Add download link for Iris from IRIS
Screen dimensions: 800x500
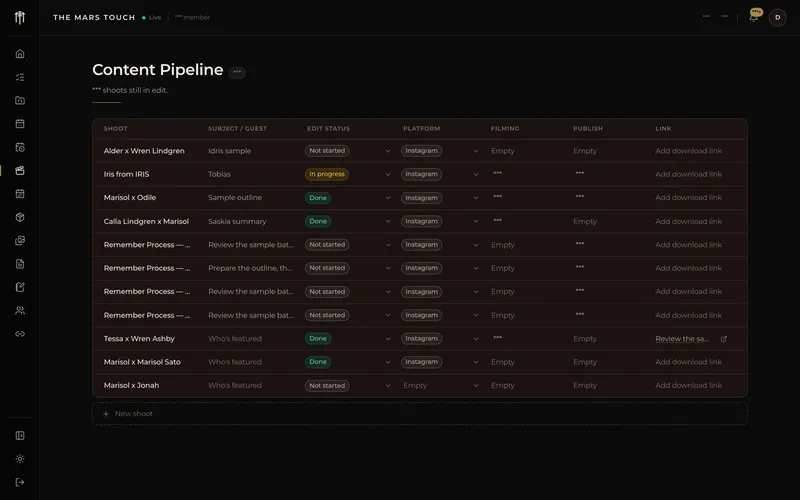(688, 174)
